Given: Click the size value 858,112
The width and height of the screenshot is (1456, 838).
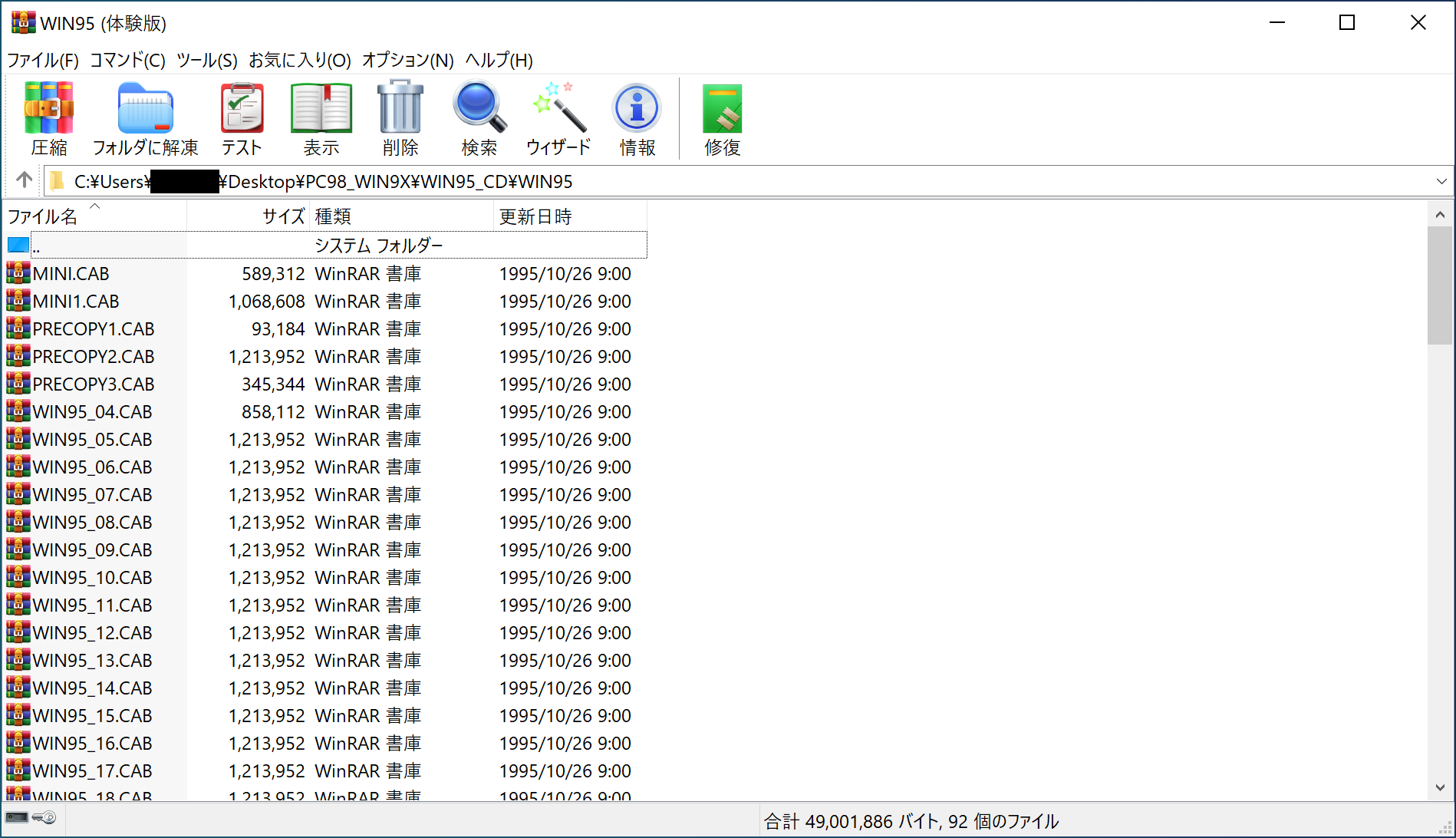Looking at the screenshot, I should (273, 411).
